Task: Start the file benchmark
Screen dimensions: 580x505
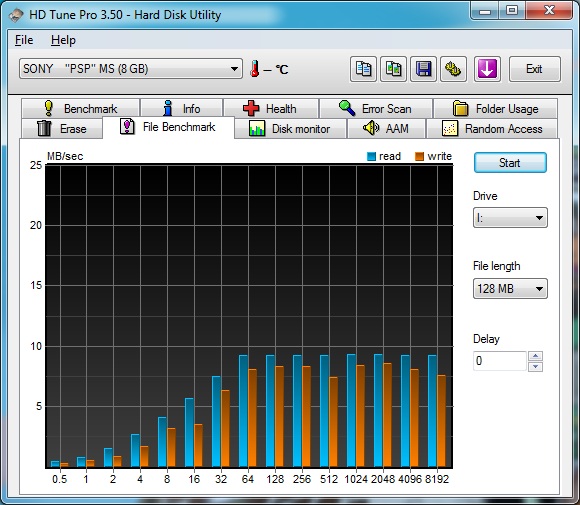Action: coord(510,163)
